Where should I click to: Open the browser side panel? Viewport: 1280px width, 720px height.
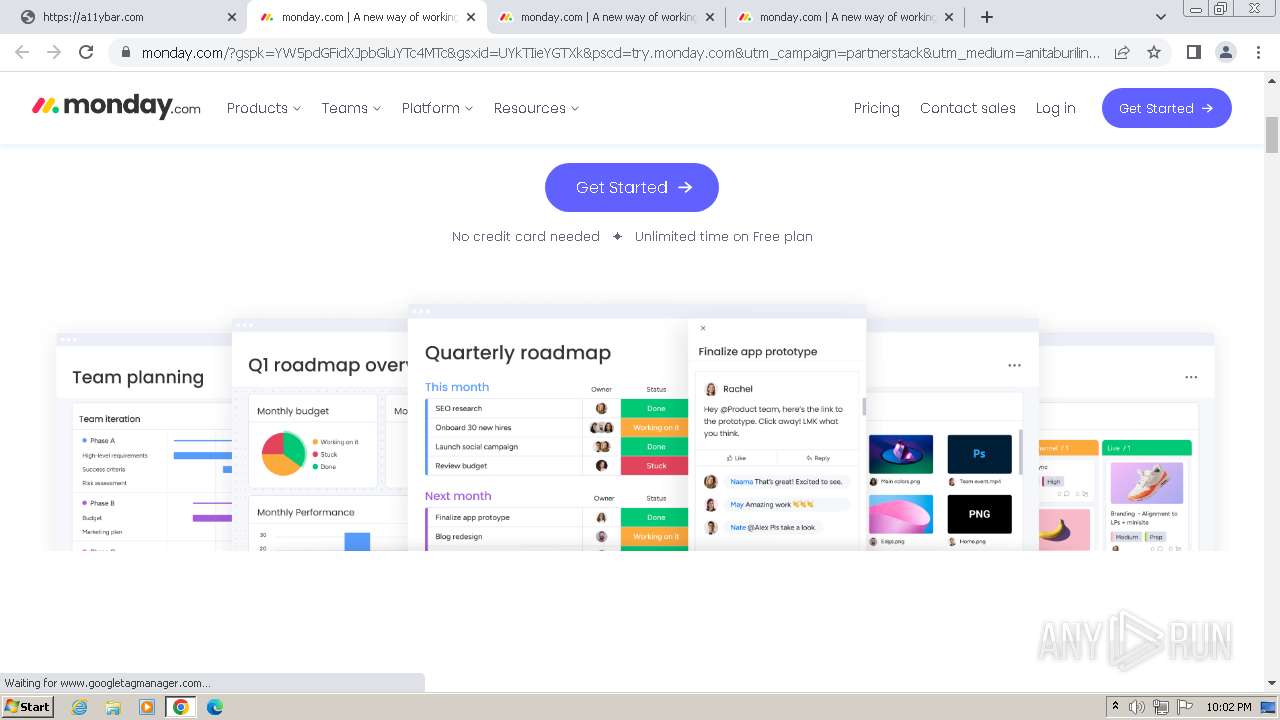tap(1193, 52)
